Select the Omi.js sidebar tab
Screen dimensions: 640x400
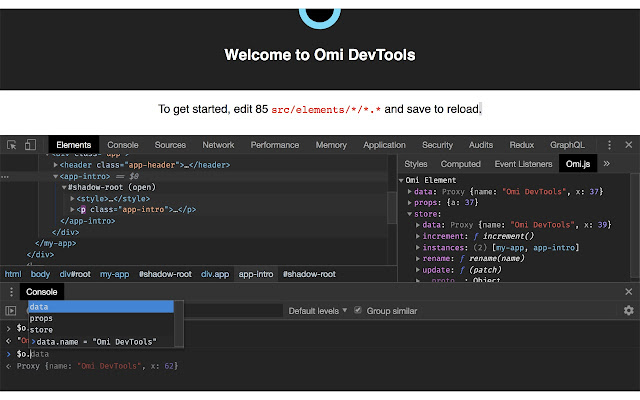coord(578,164)
